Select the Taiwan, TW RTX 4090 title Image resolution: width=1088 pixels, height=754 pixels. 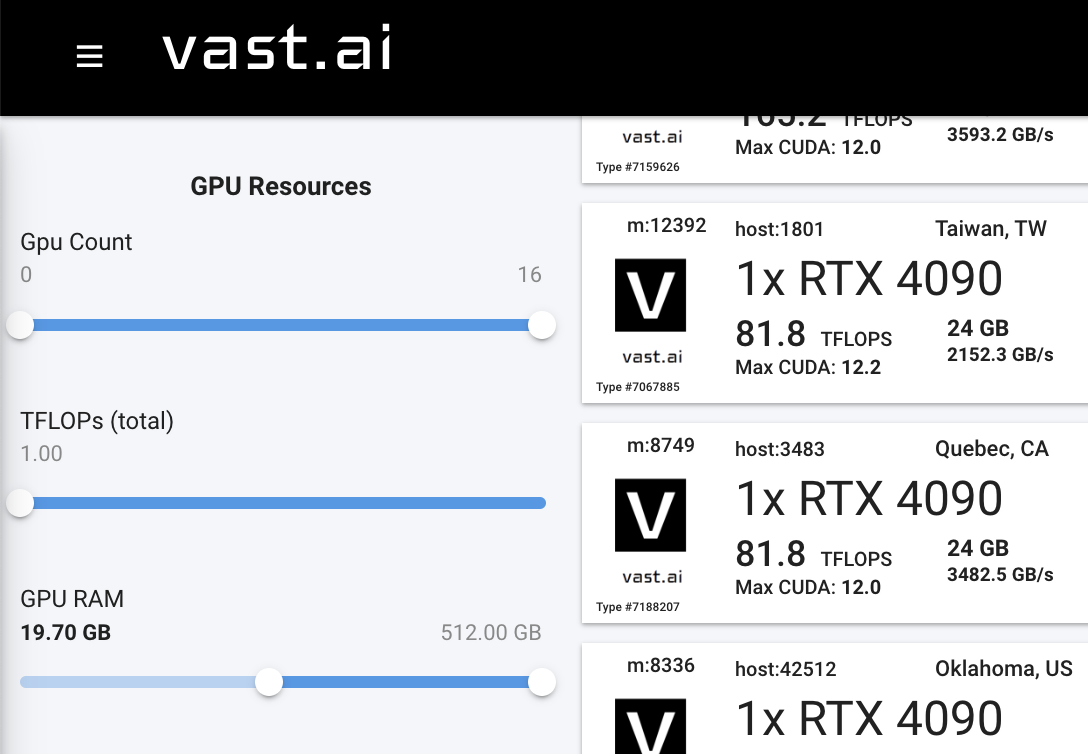[869, 279]
